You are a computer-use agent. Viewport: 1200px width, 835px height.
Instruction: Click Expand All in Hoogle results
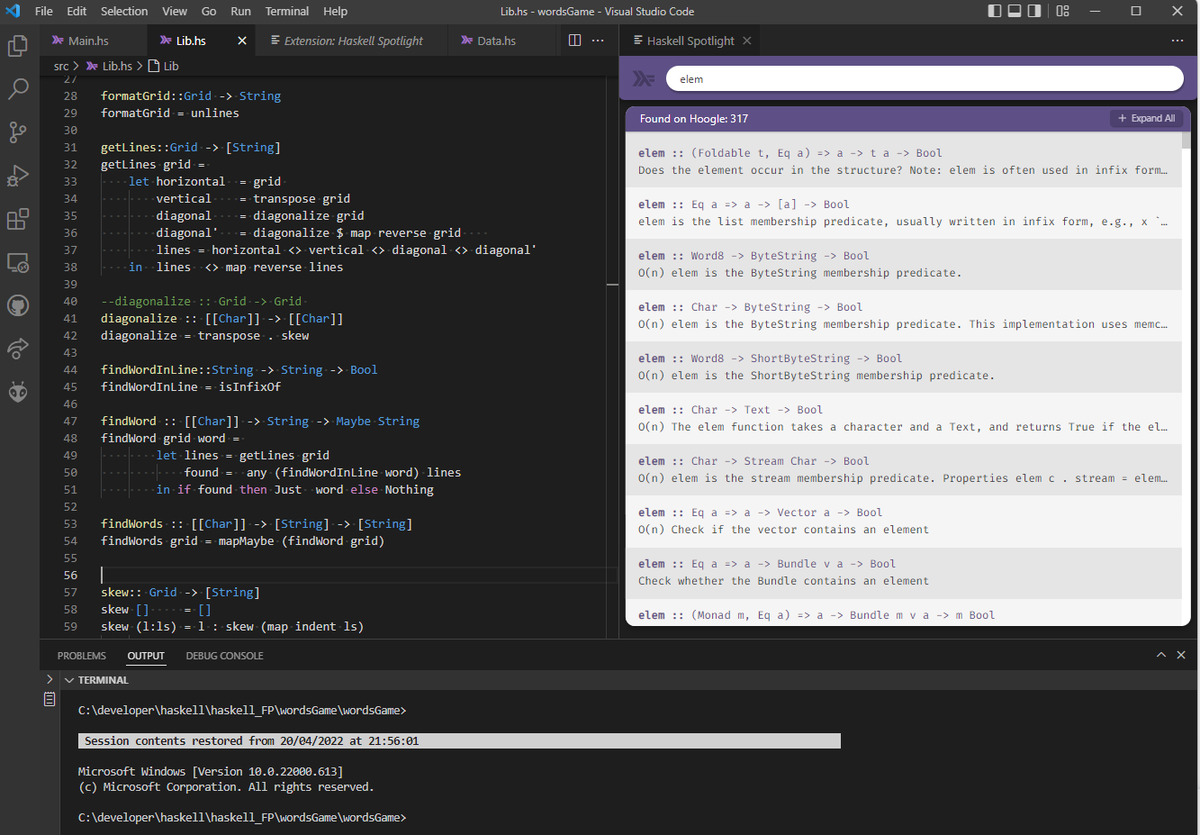pyautogui.click(x=1146, y=118)
